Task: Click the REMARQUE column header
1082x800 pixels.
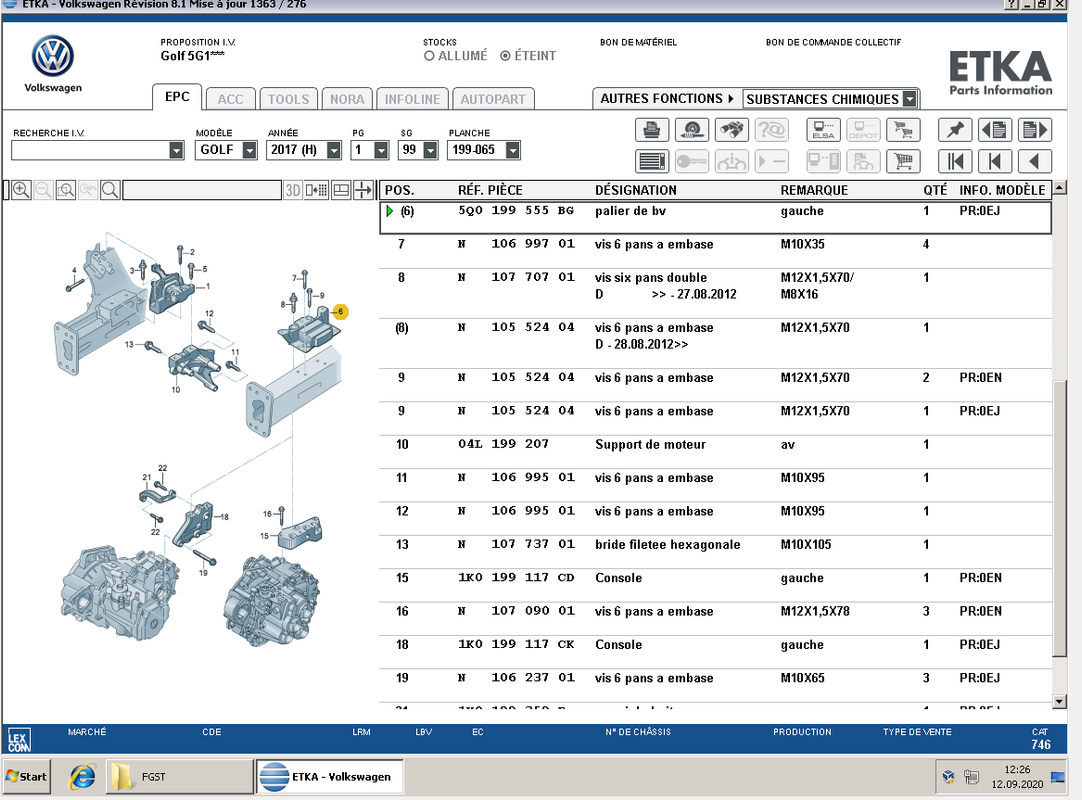Action: pos(814,190)
